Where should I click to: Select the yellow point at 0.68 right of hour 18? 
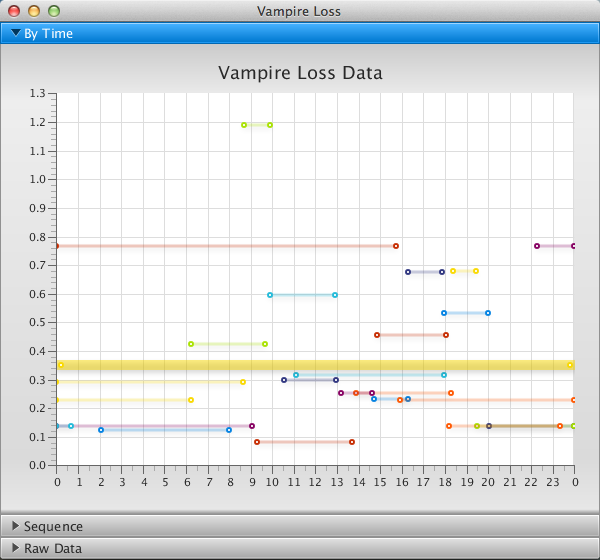[x=453, y=271]
